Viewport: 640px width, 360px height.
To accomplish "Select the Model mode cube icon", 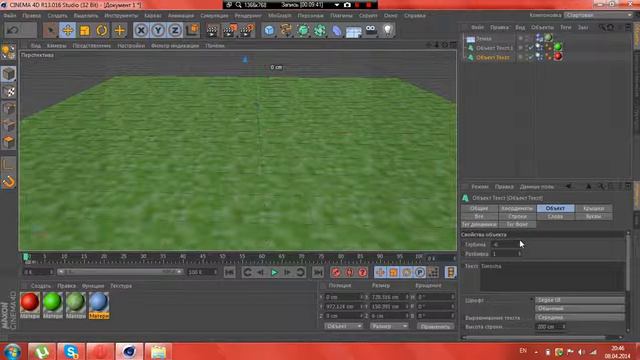I will click(x=8, y=74).
